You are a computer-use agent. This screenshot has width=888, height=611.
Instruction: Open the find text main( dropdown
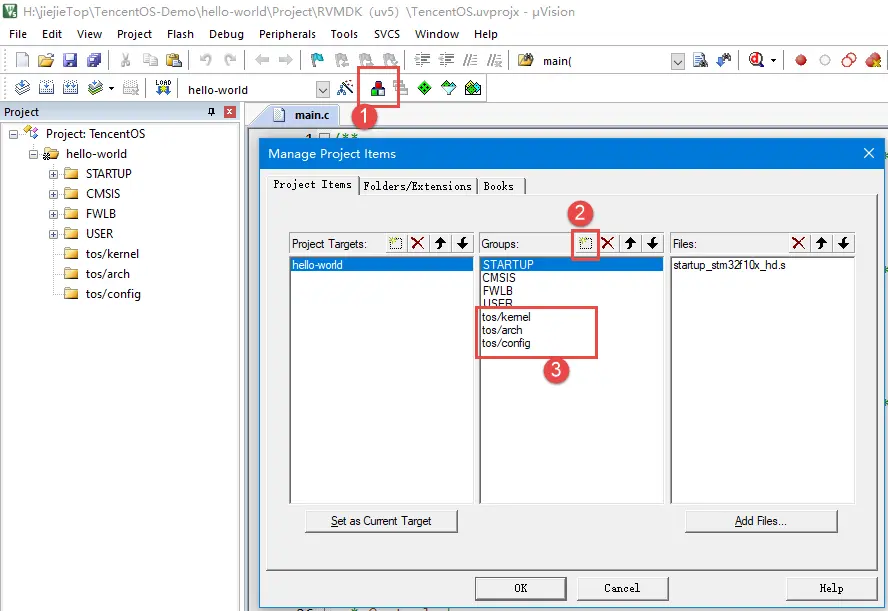(677, 61)
